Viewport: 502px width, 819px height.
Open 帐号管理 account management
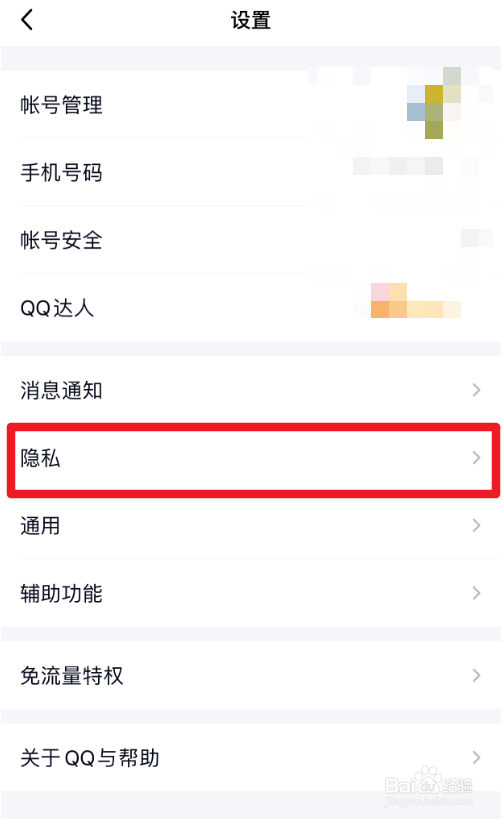(251, 104)
